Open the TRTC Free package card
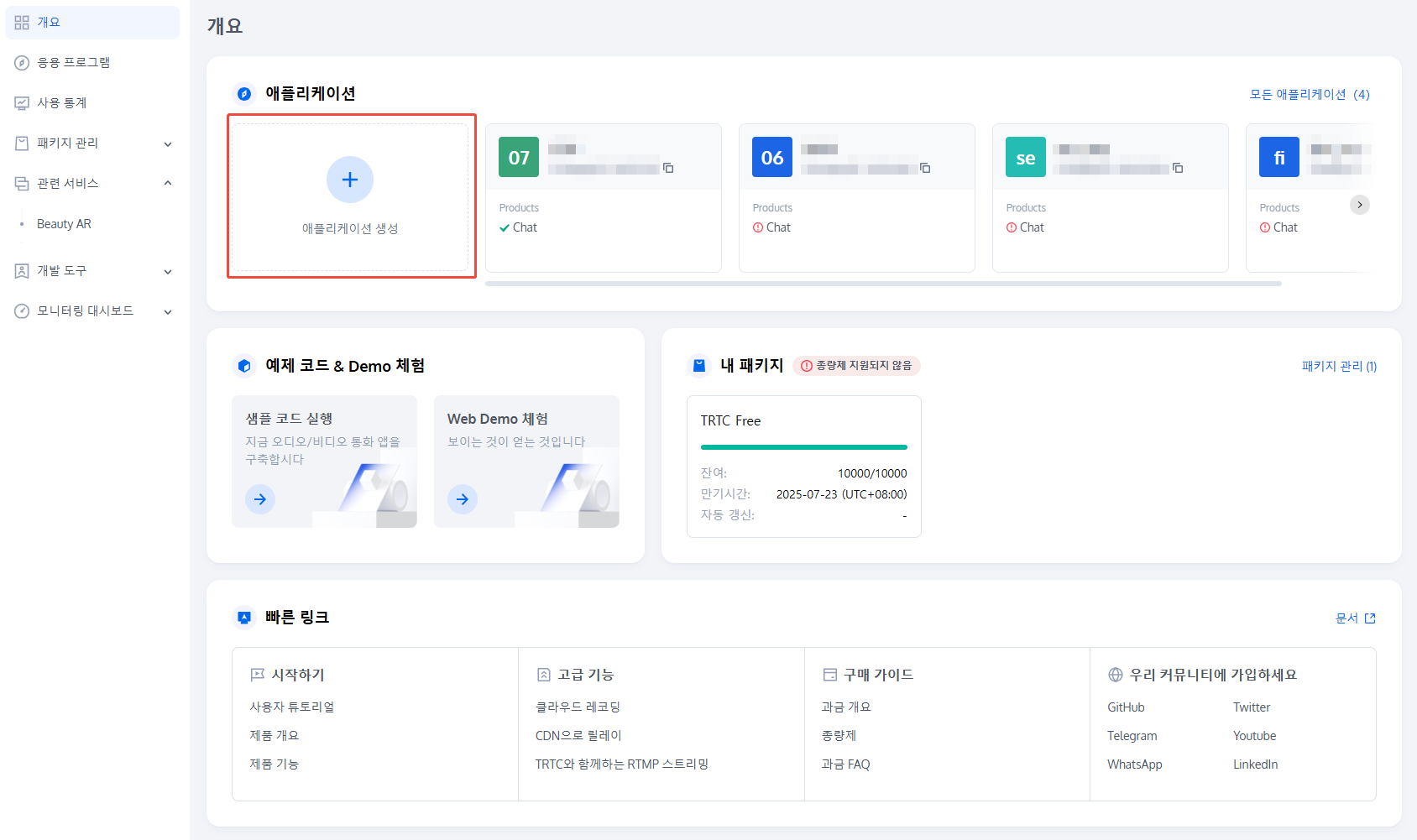Screen dimensions: 1417x840 tap(804, 467)
